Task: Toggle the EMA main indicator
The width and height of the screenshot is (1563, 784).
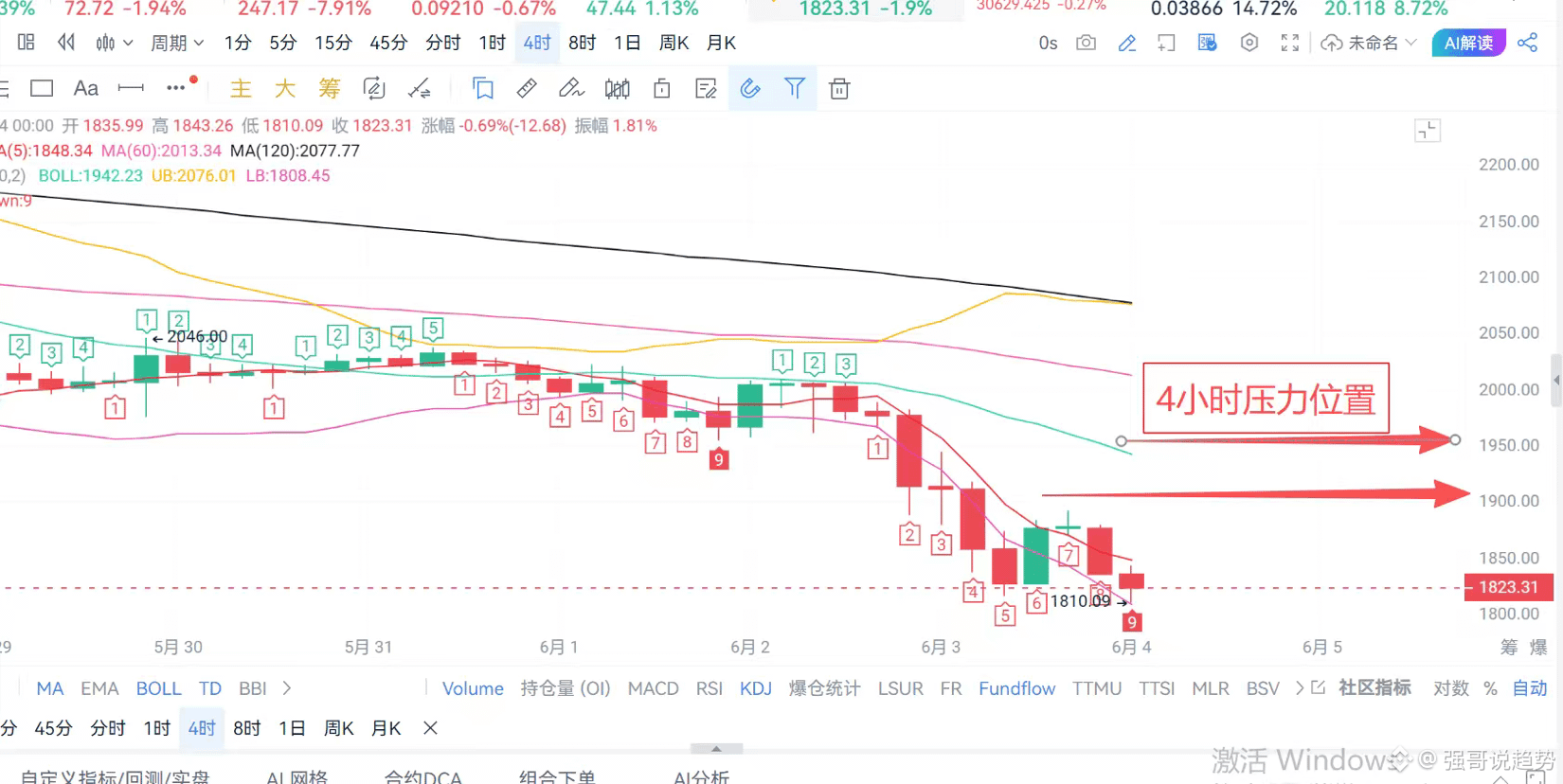Action: [99, 688]
